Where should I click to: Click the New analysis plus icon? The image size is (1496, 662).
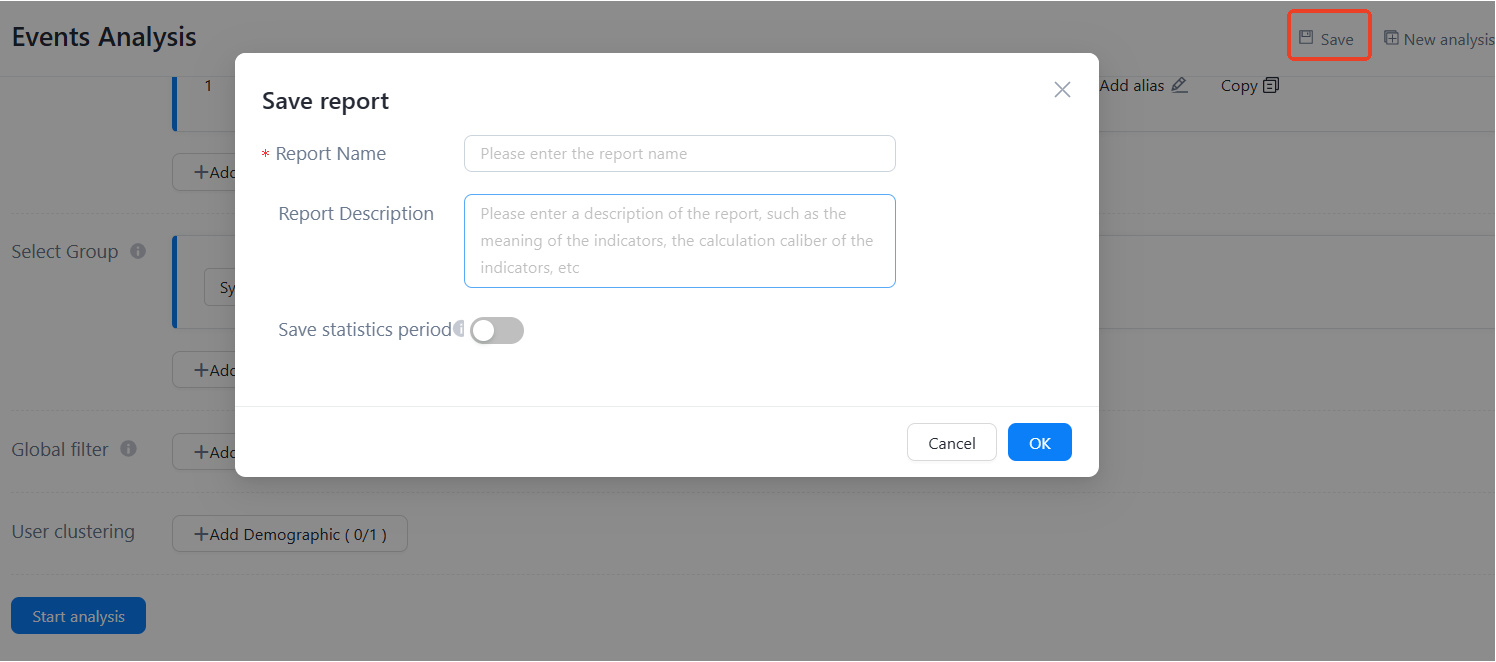[1391, 38]
